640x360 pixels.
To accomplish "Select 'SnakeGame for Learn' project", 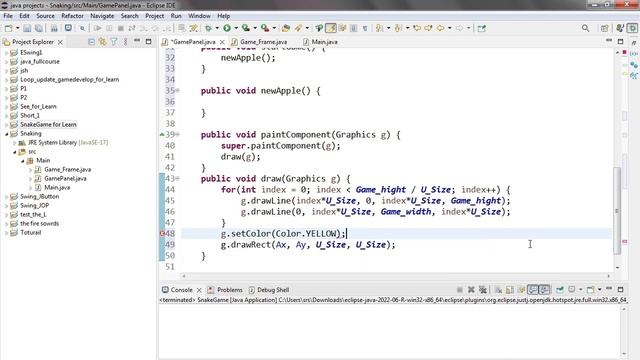I will click(x=48, y=124).
